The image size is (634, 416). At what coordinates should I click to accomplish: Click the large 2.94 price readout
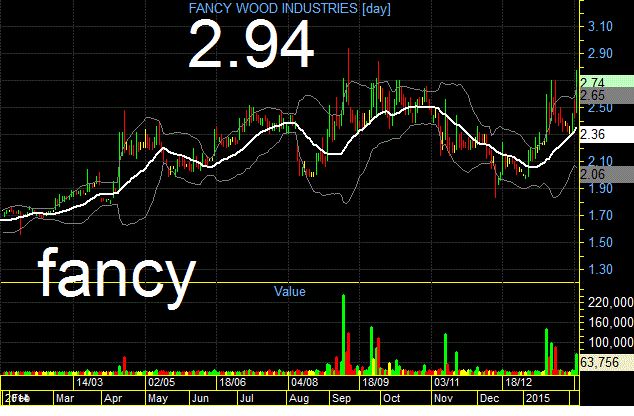[251, 45]
